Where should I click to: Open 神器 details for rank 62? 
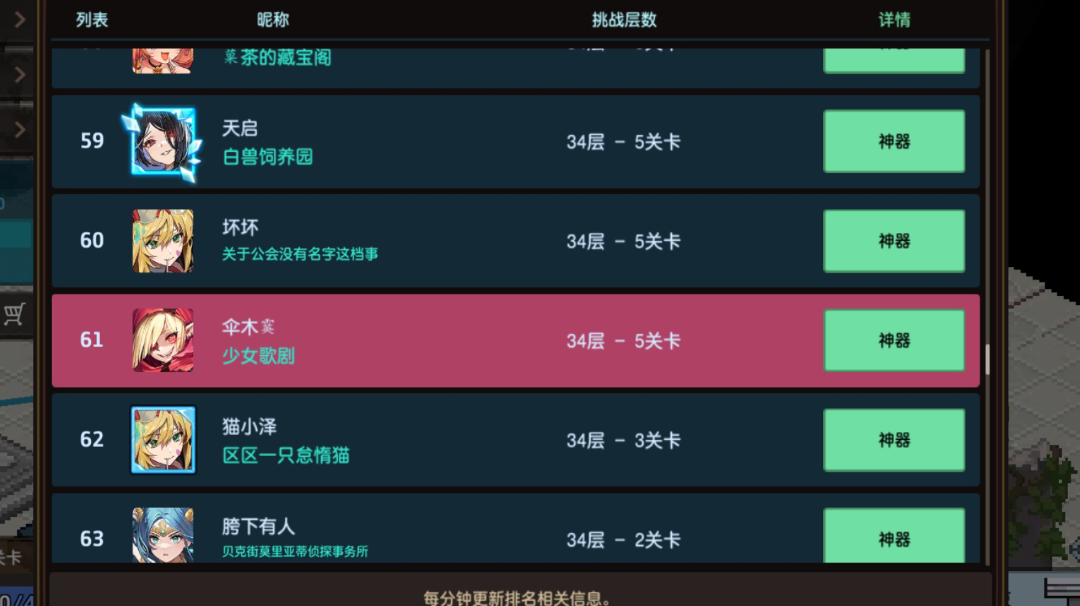click(894, 440)
